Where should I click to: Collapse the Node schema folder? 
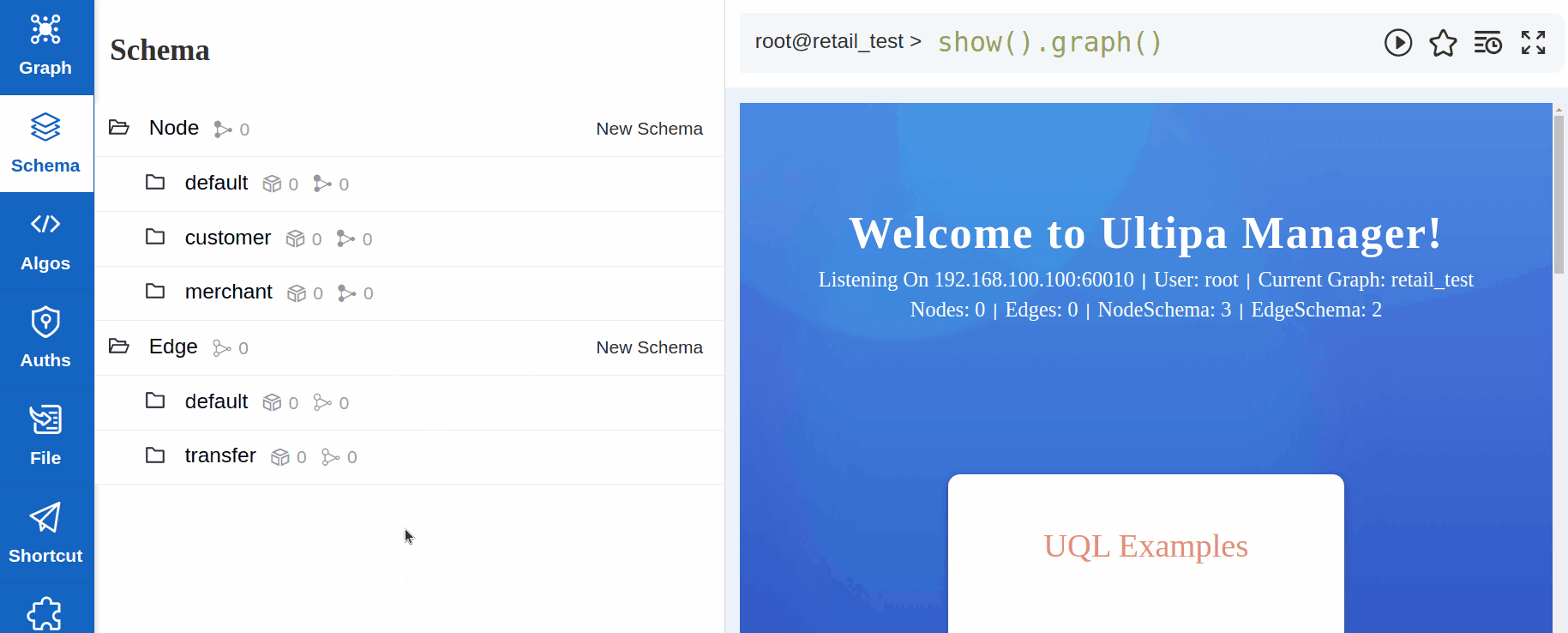119,128
